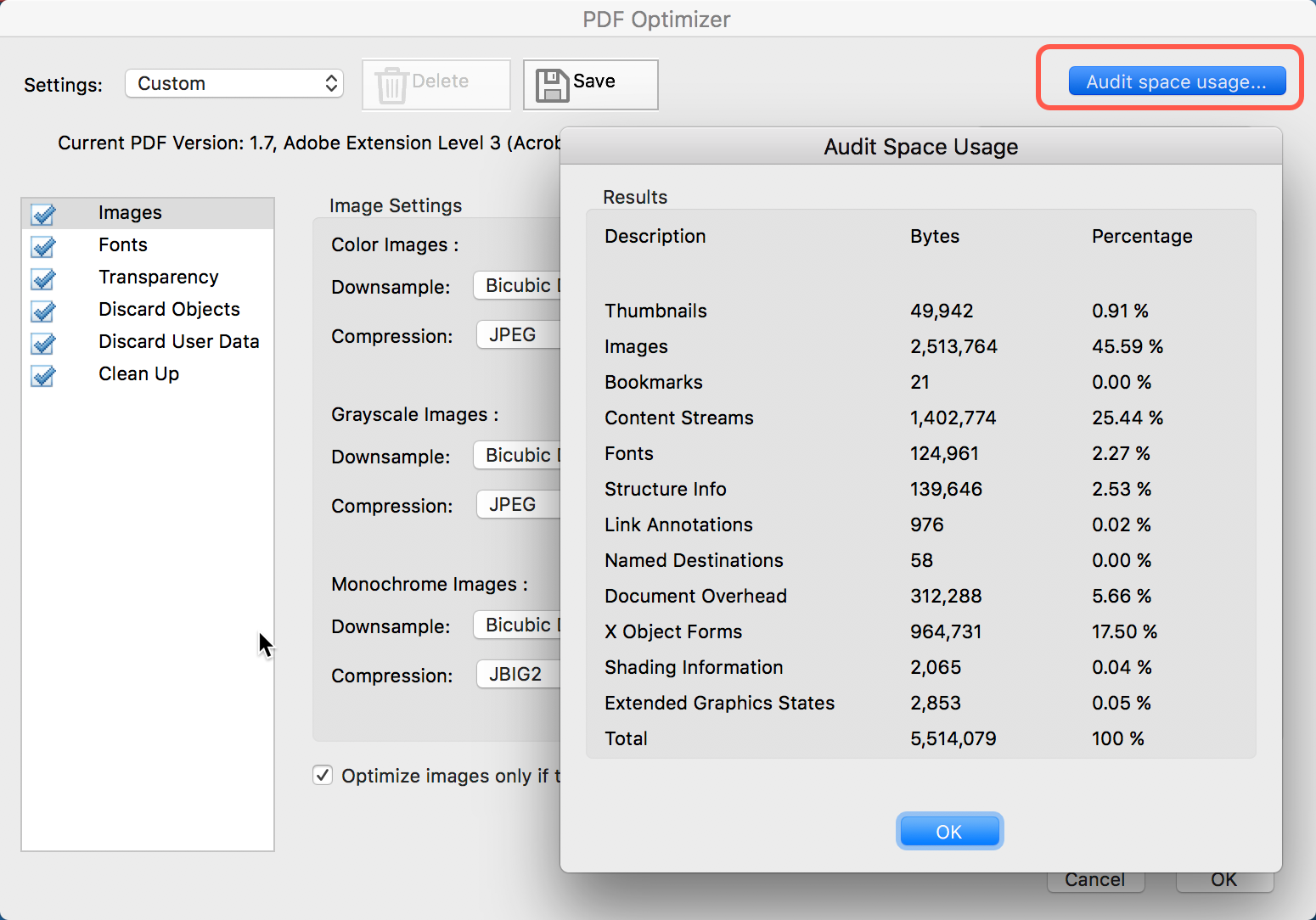
Task: Uncheck the Discard User Data checkbox
Action: (43, 343)
